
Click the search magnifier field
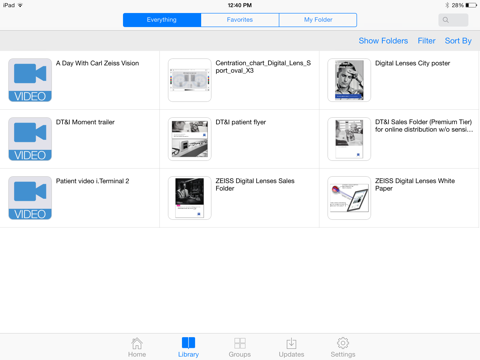453,20
